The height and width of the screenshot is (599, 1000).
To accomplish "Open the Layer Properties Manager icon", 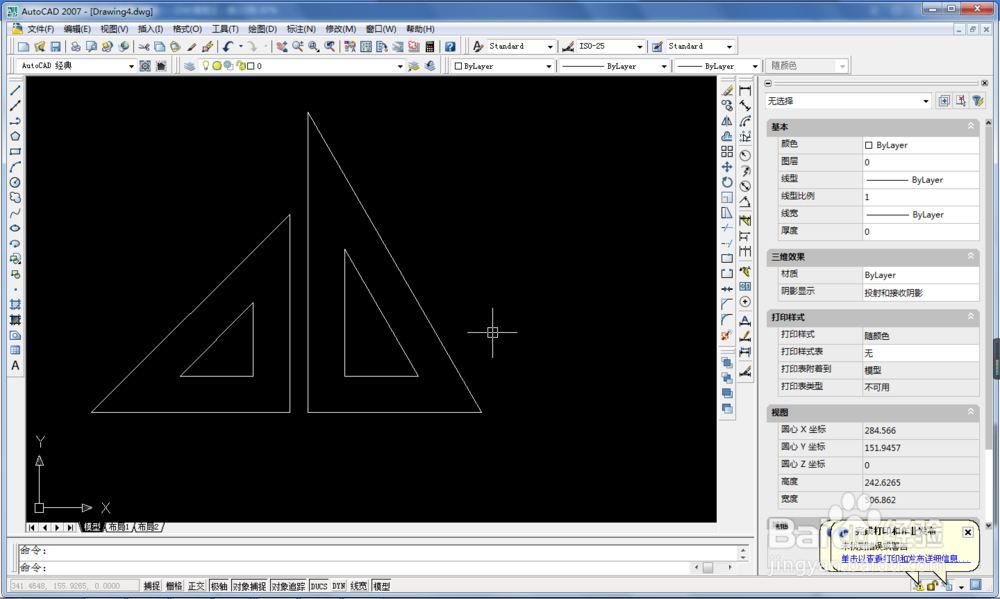I will coord(189,66).
